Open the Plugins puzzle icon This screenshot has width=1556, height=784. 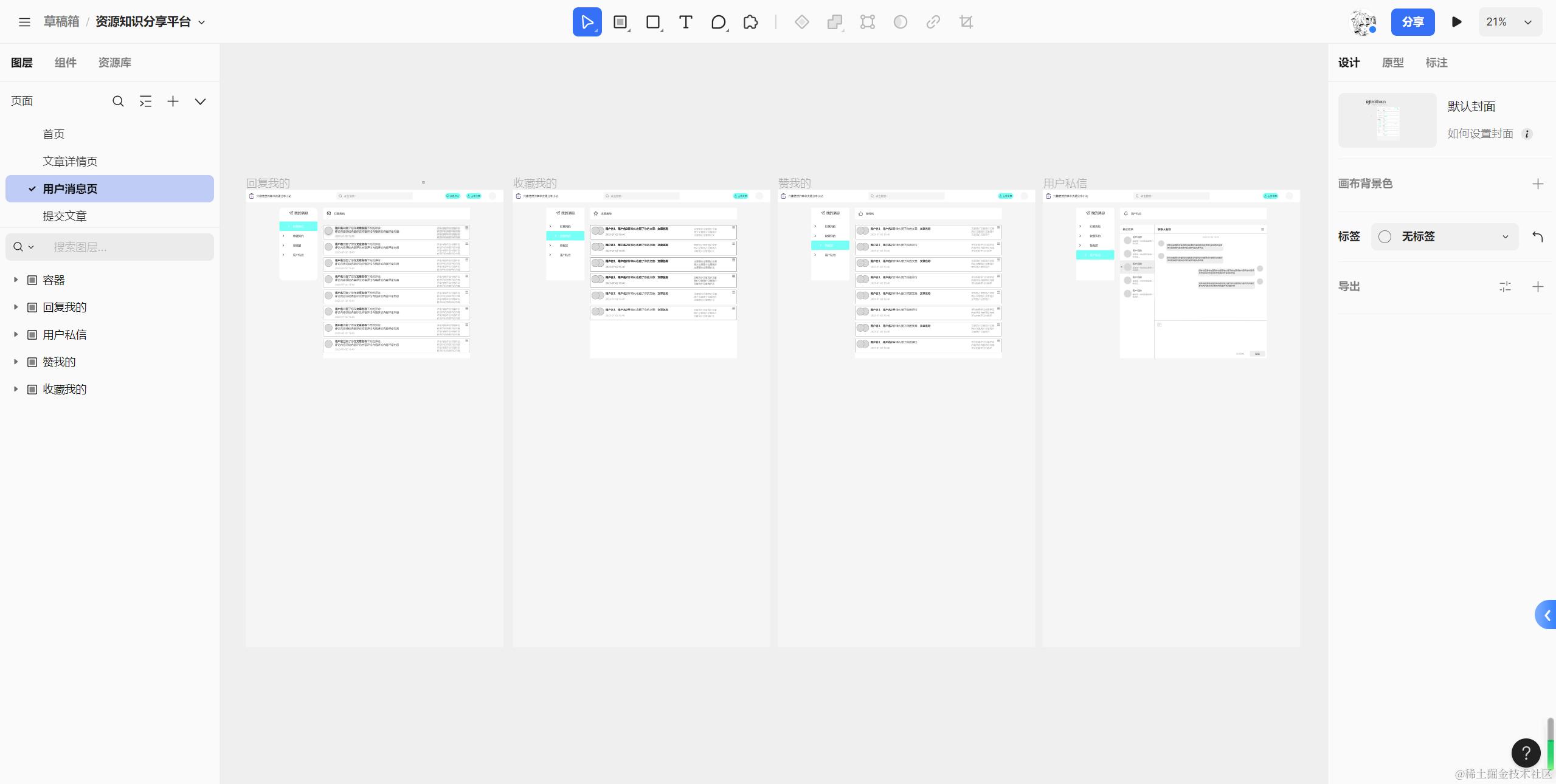751,22
